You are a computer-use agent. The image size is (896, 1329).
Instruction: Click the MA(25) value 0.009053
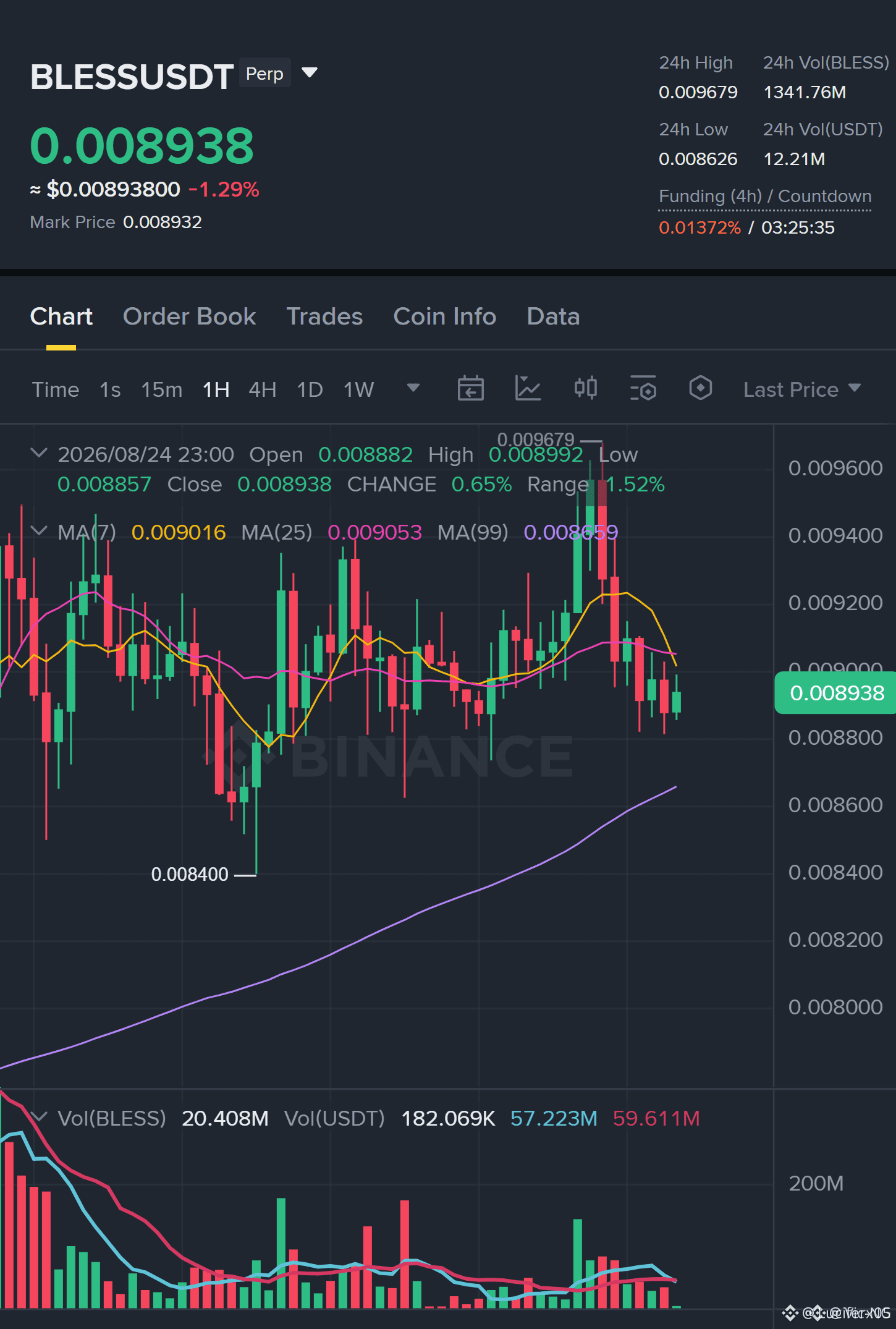374,532
